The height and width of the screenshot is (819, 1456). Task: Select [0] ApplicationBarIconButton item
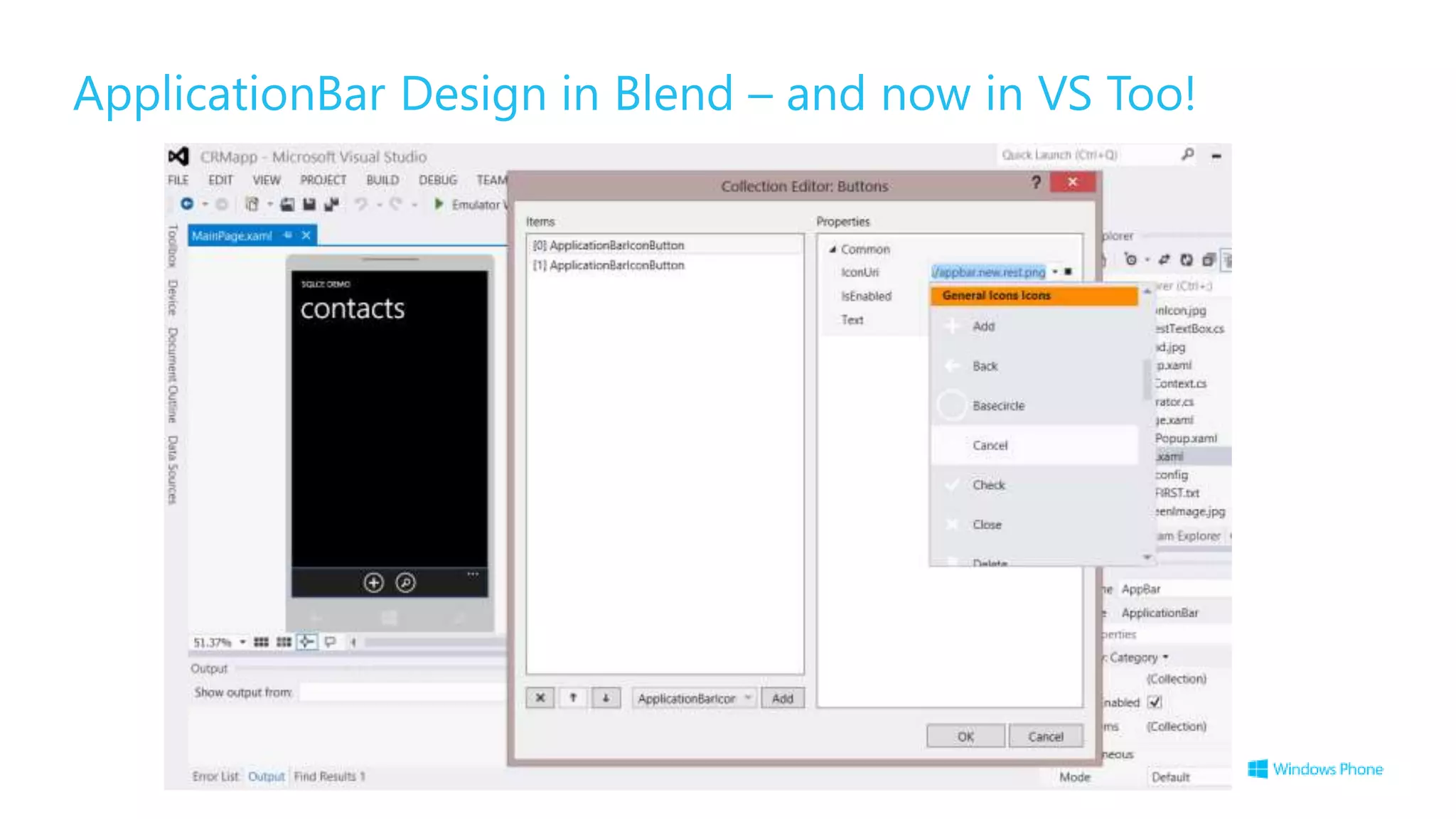pyautogui.click(x=666, y=245)
